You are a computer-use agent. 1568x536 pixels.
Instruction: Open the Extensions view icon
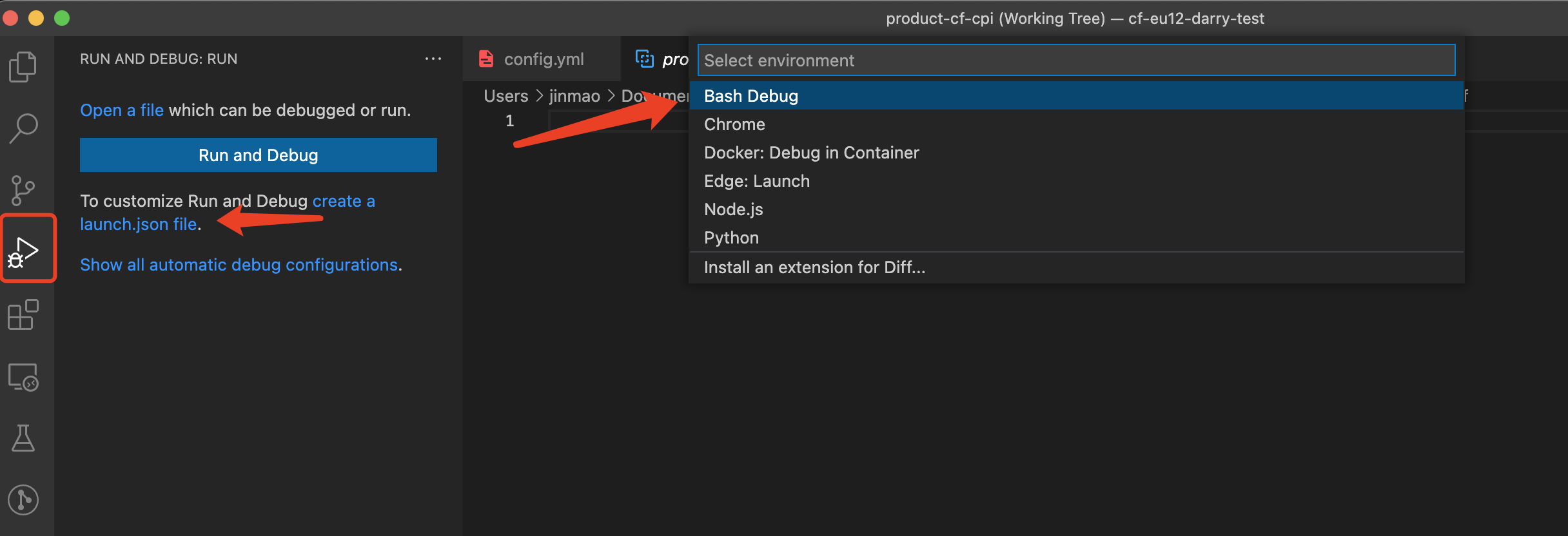pos(23,314)
